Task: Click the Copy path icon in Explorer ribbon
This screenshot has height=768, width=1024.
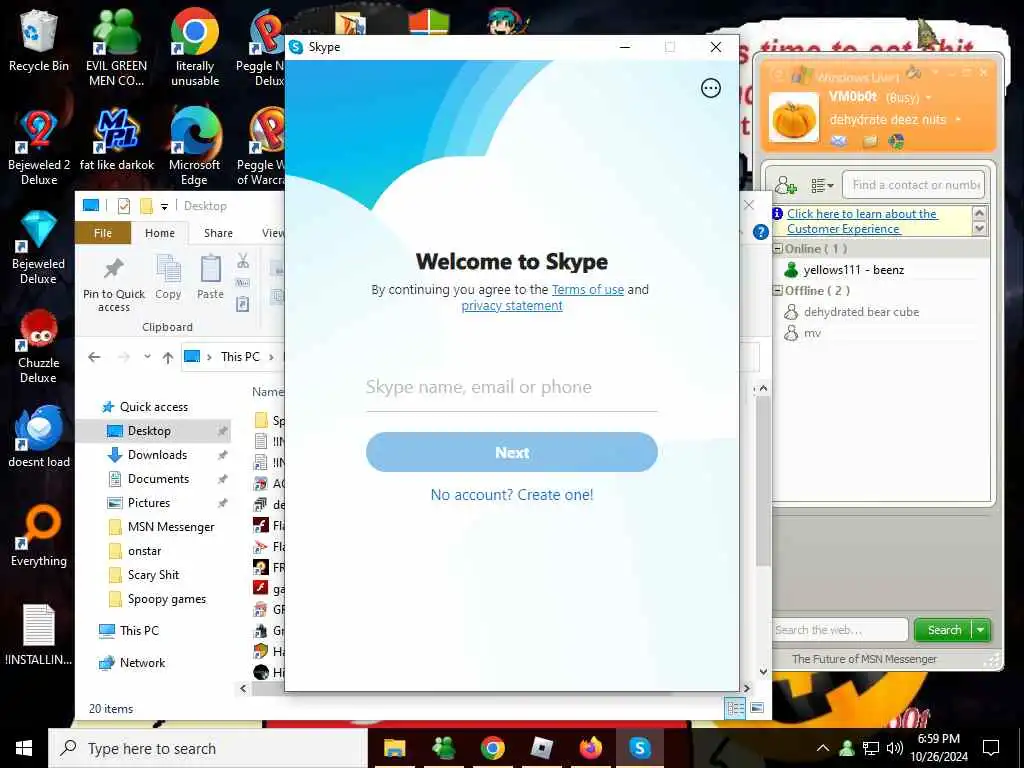Action: pos(243,283)
